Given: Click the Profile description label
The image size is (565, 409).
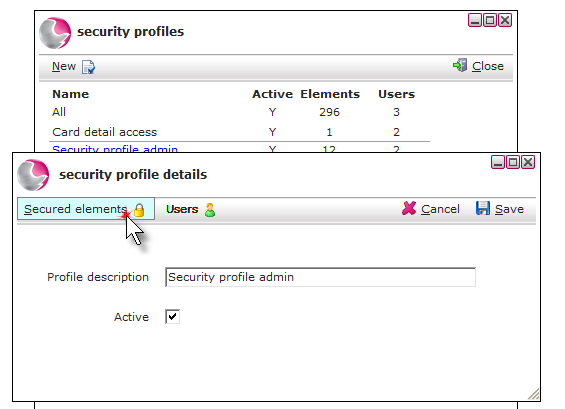Looking at the screenshot, I should [x=98, y=277].
